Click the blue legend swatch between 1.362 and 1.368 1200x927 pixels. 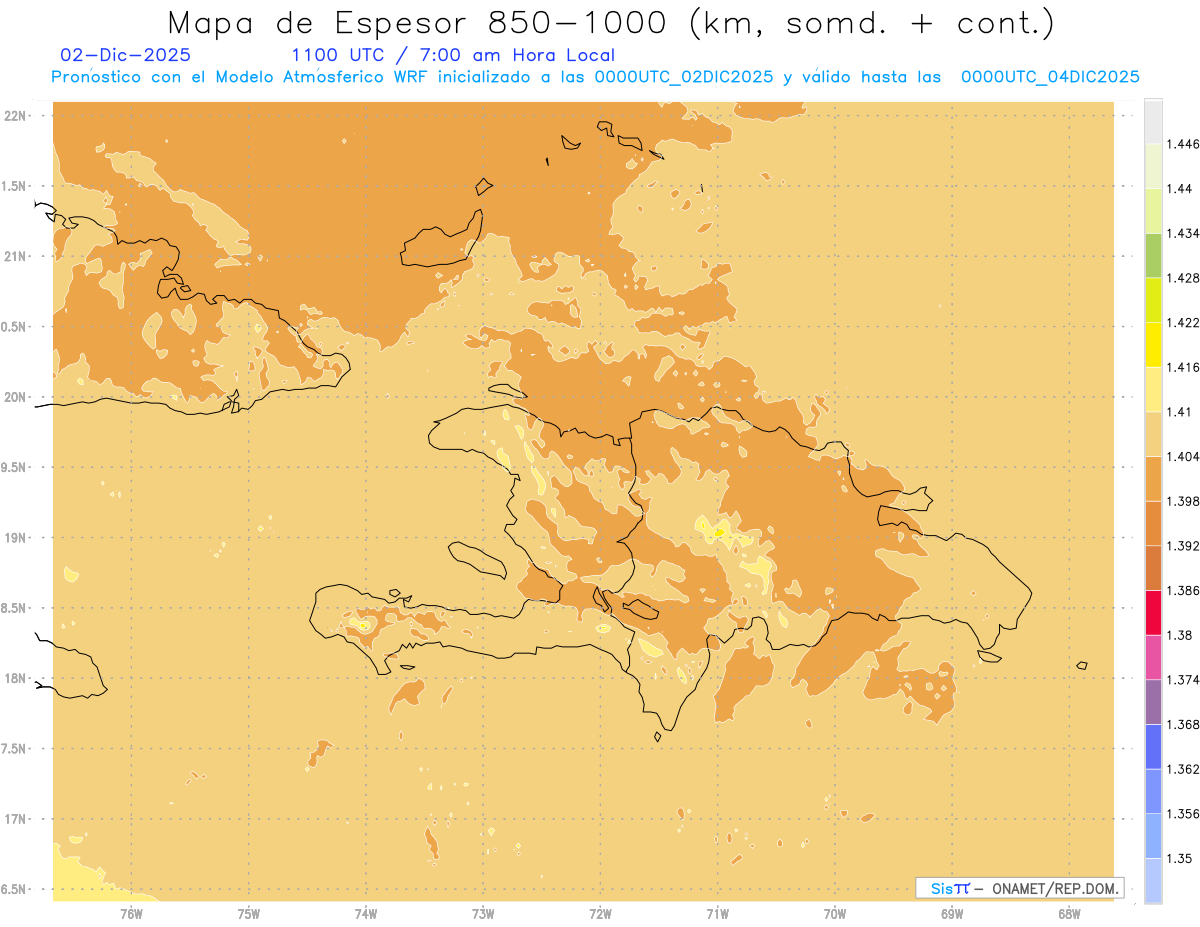[1153, 746]
